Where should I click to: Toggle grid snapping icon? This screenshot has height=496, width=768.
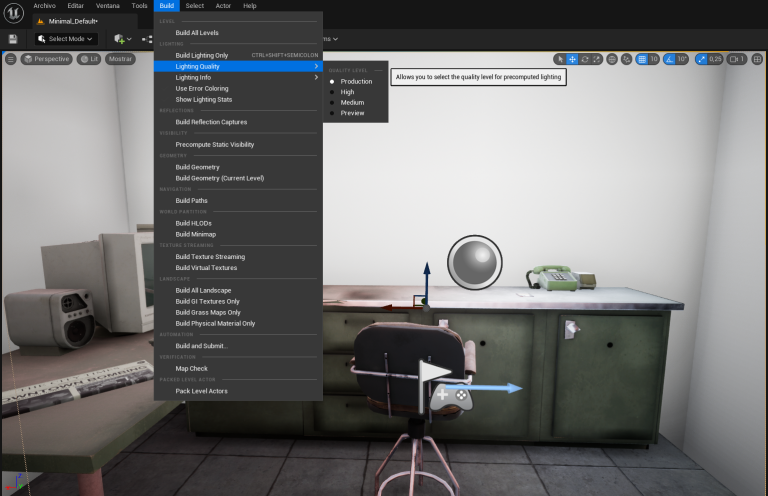click(x=642, y=59)
